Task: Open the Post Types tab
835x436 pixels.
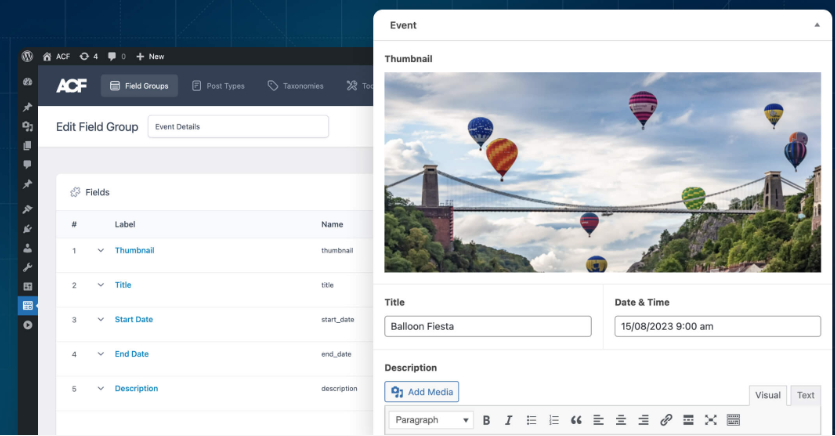Action: [x=218, y=86]
